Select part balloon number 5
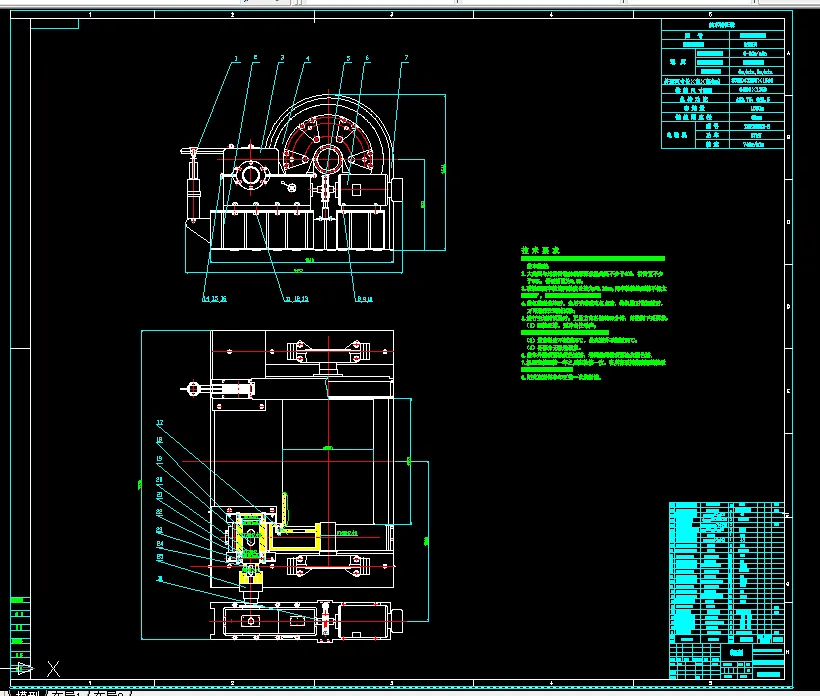The image size is (820, 696). point(348,59)
